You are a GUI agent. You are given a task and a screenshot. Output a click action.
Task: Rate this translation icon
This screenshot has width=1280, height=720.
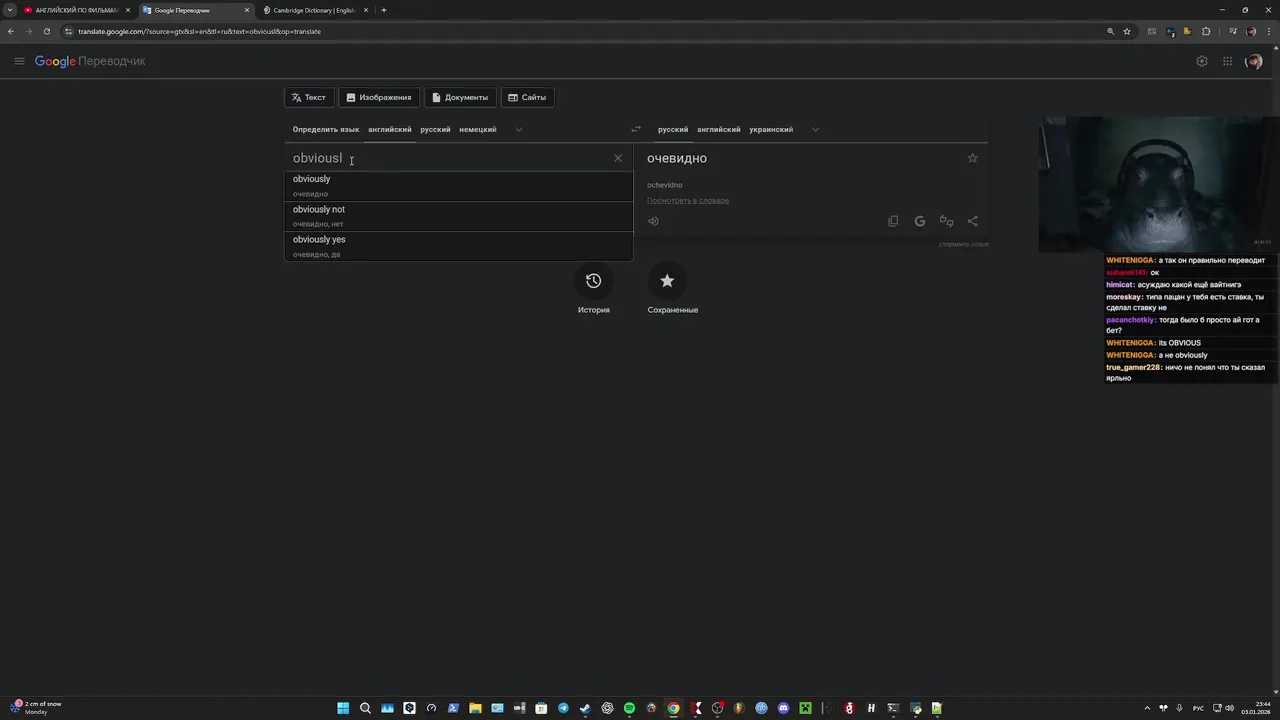(x=946, y=221)
